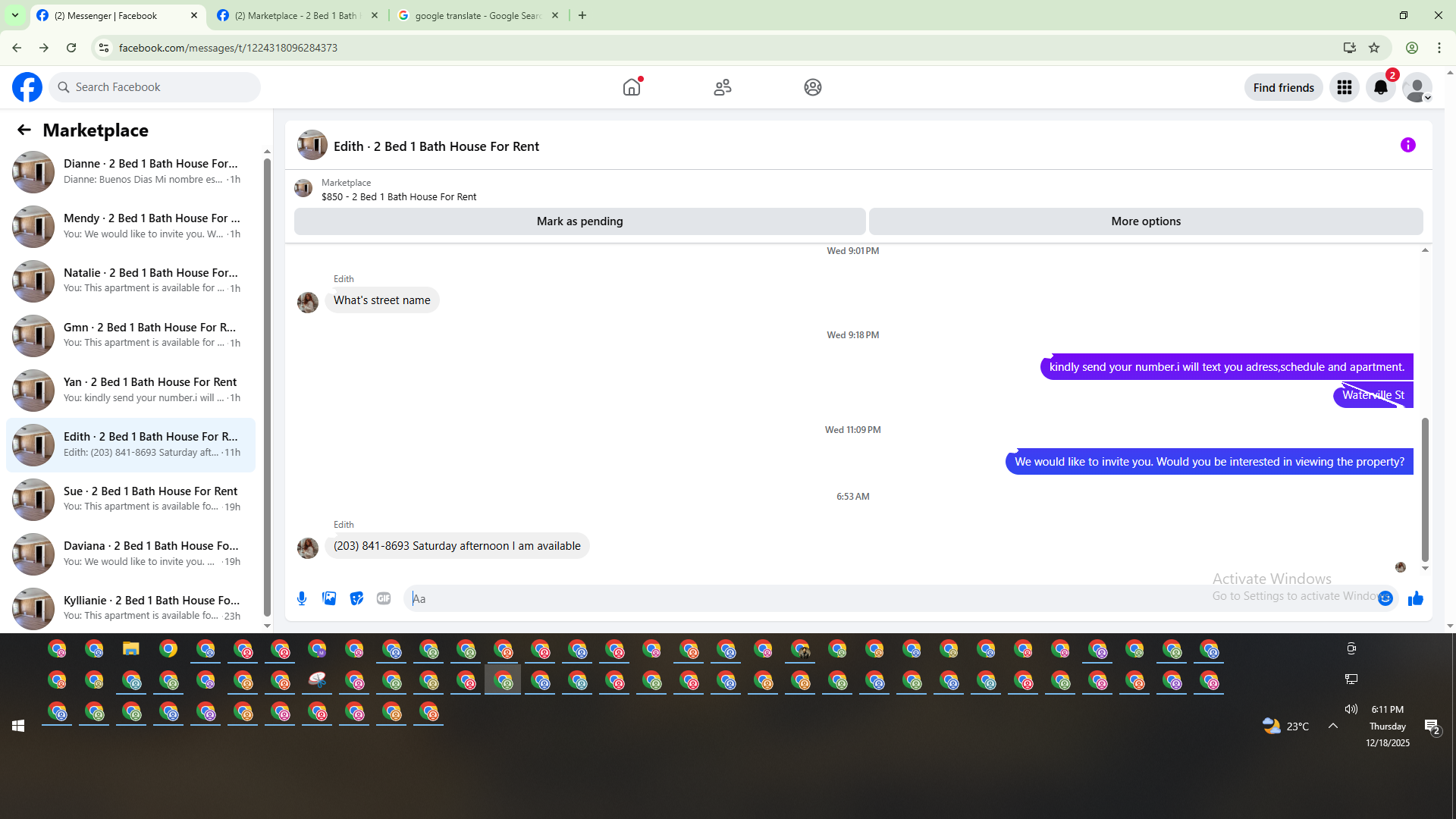The image size is (1456, 819).
Task: Click the "What's street name" message
Action: coord(382,300)
